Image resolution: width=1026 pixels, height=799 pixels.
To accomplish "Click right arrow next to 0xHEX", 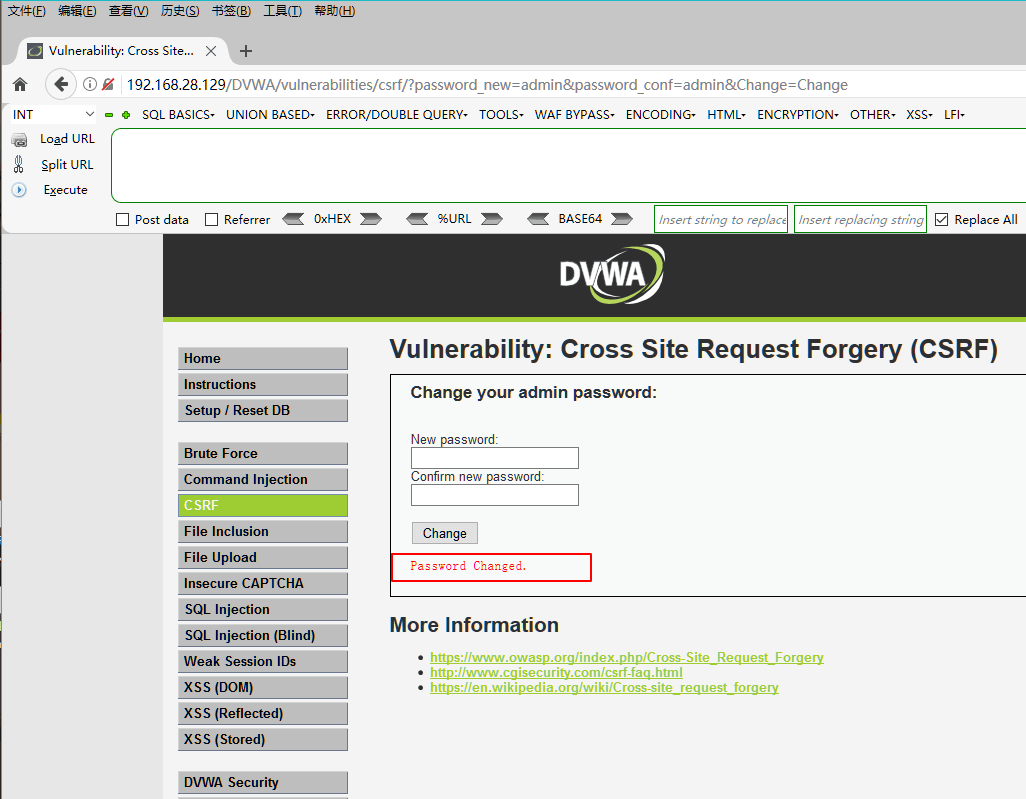I will coord(371,219).
